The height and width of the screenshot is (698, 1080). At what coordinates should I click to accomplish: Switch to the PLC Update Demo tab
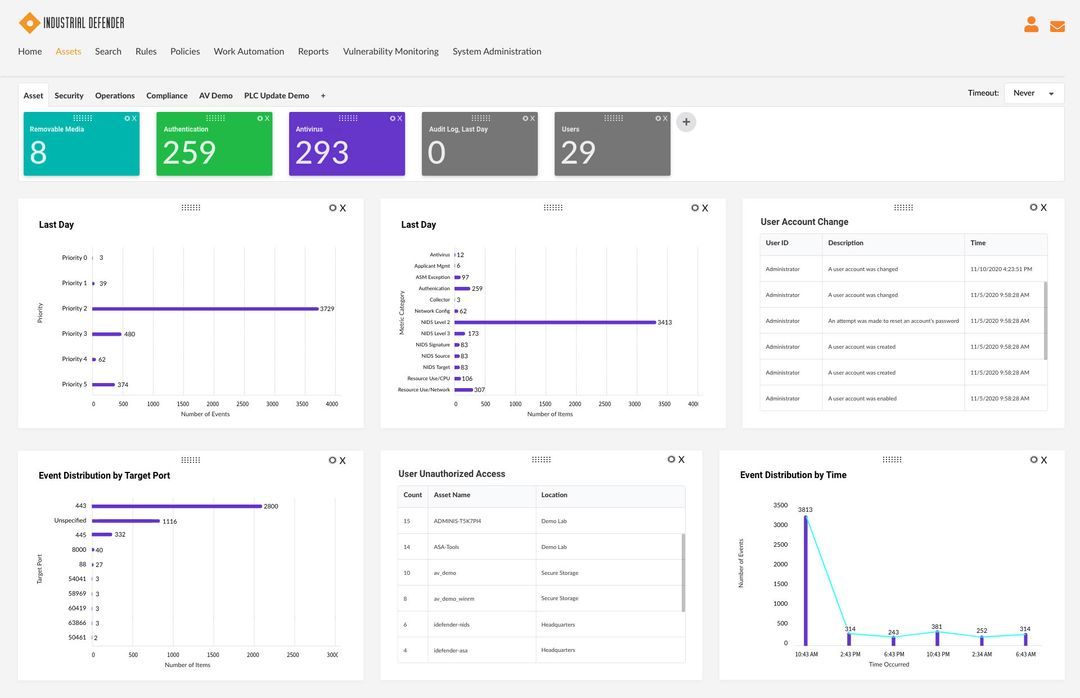point(274,93)
